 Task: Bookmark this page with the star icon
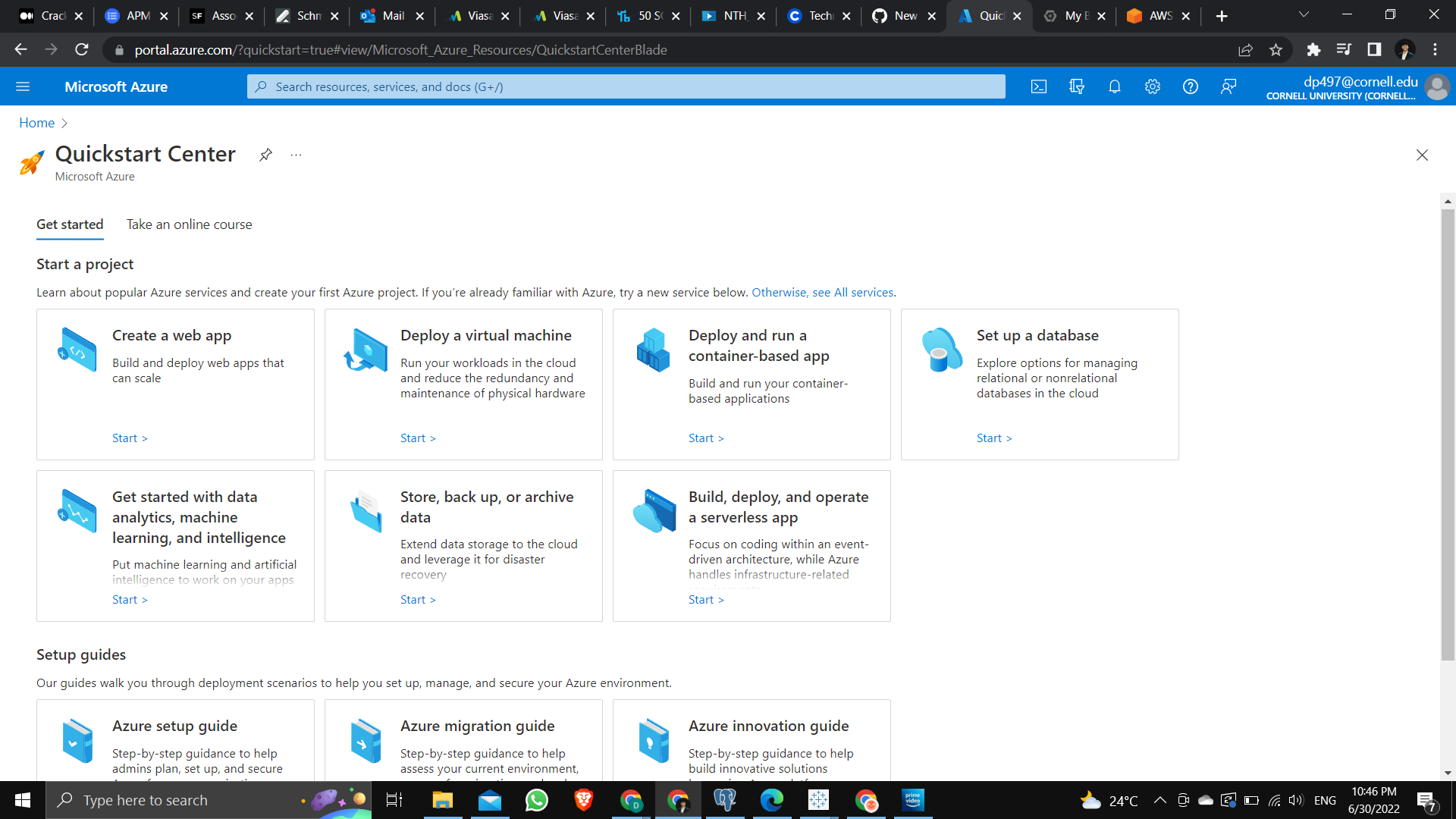coord(1276,49)
